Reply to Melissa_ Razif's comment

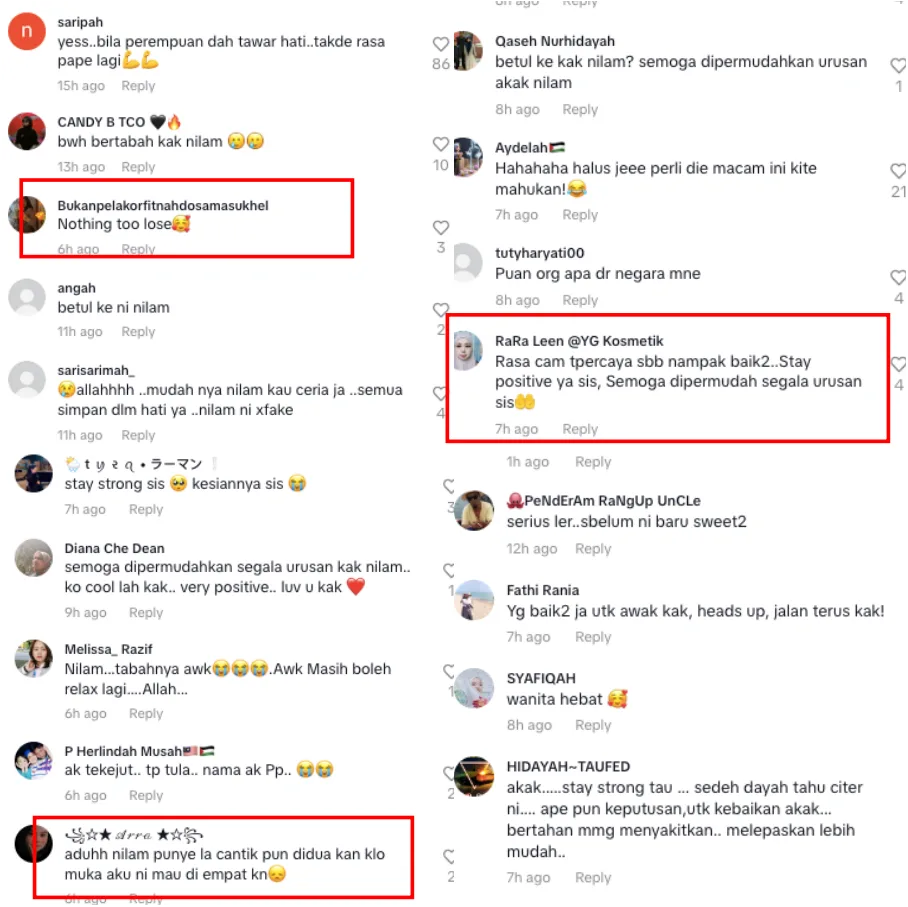[x=146, y=714]
